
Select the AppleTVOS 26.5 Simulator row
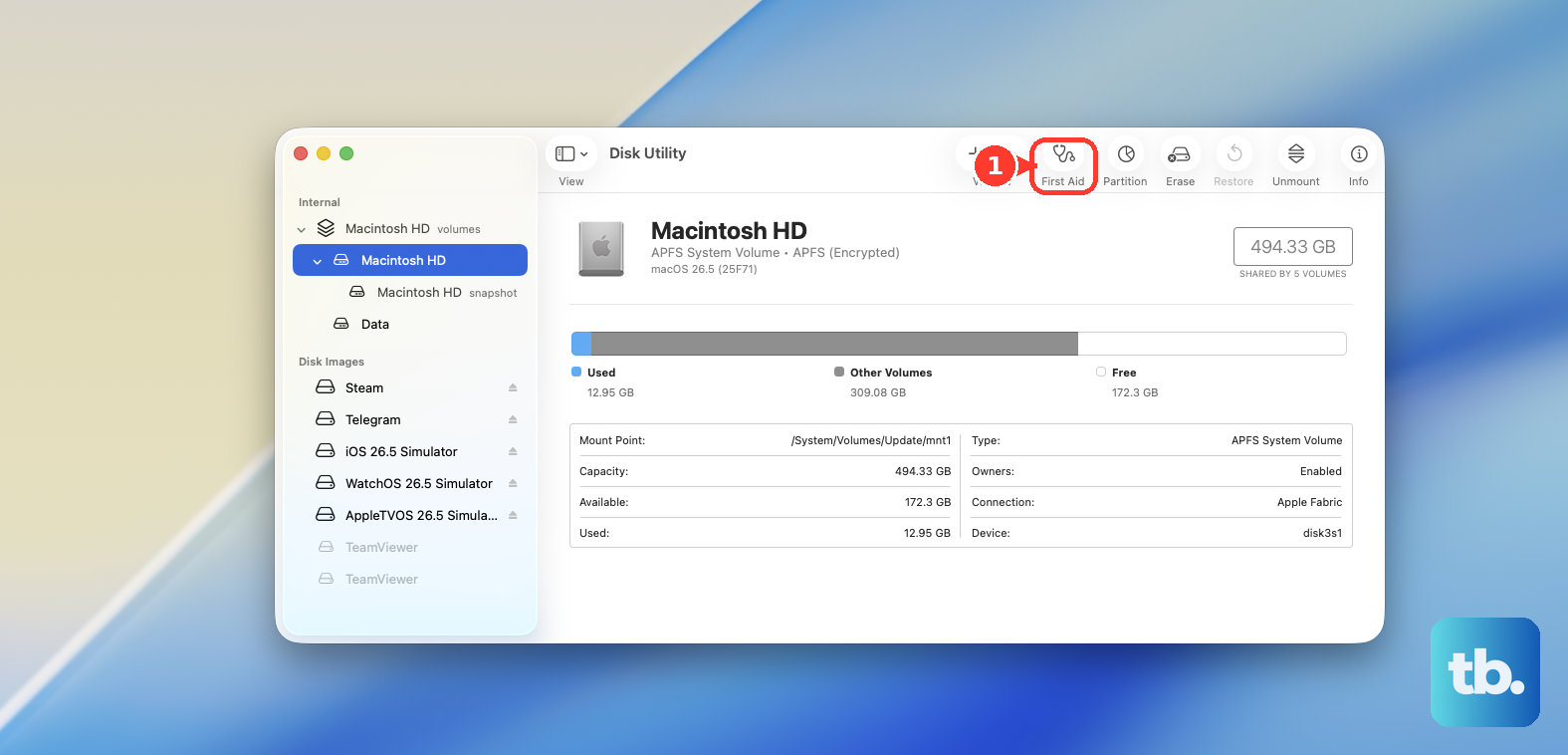point(410,515)
